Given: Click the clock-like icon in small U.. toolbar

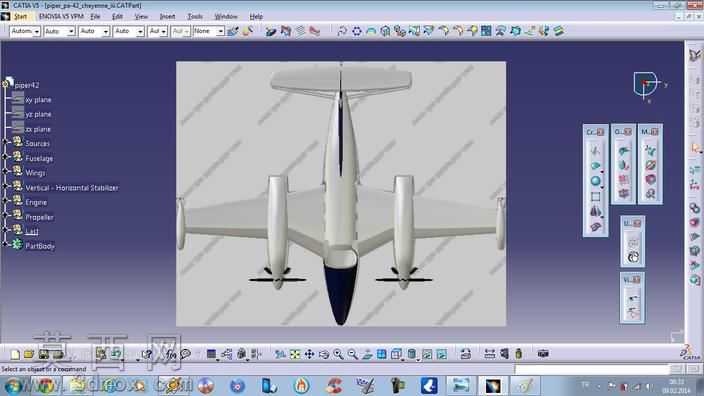Looking at the screenshot, I should click(x=633, y=257).
